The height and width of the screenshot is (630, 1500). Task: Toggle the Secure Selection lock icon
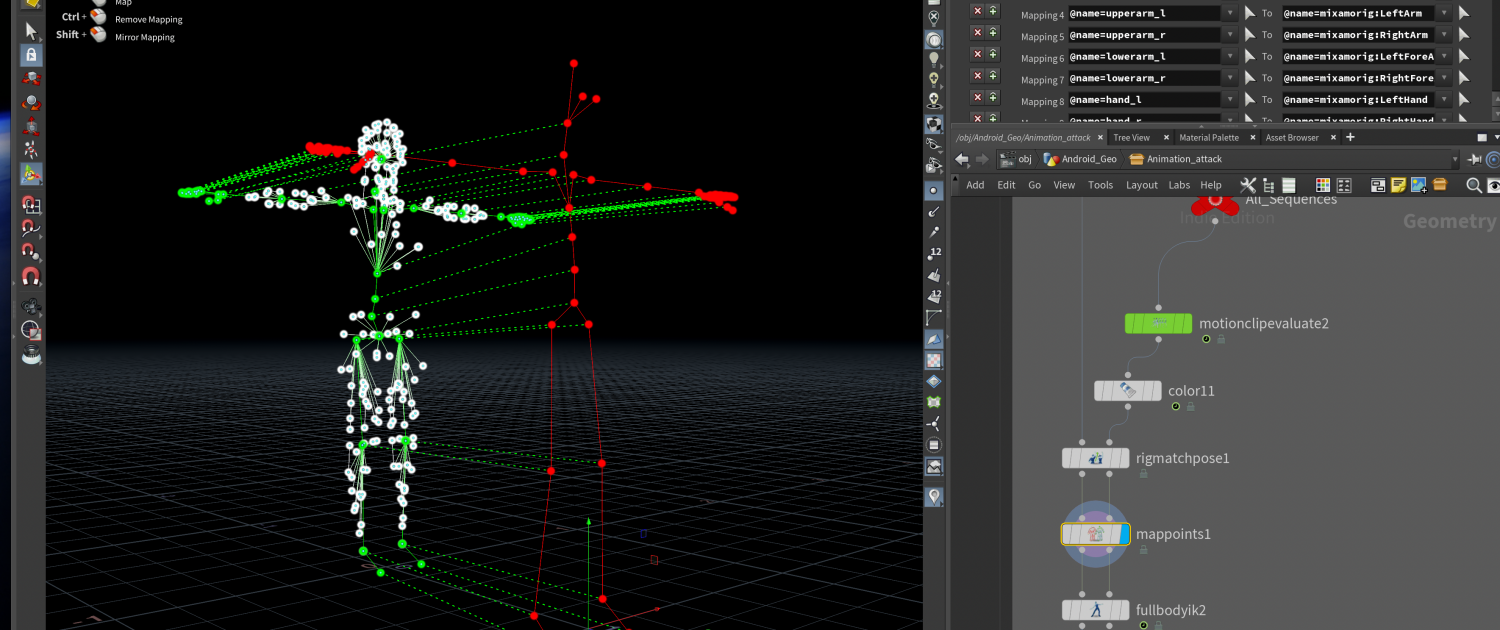point(31,55)
